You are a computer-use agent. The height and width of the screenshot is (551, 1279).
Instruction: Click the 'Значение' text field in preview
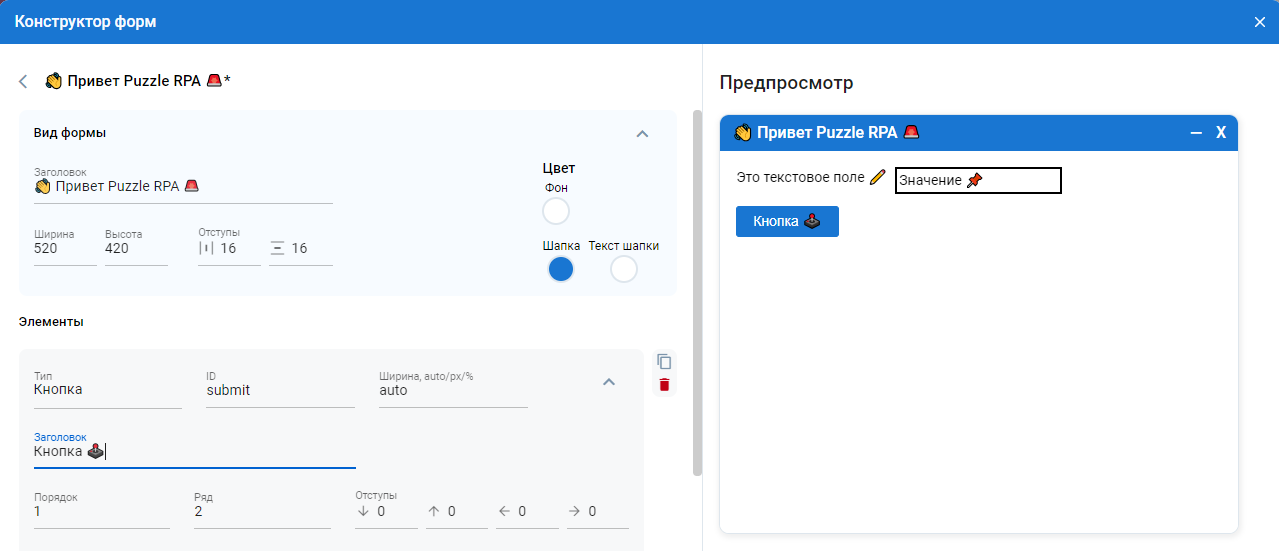(977, 181)
